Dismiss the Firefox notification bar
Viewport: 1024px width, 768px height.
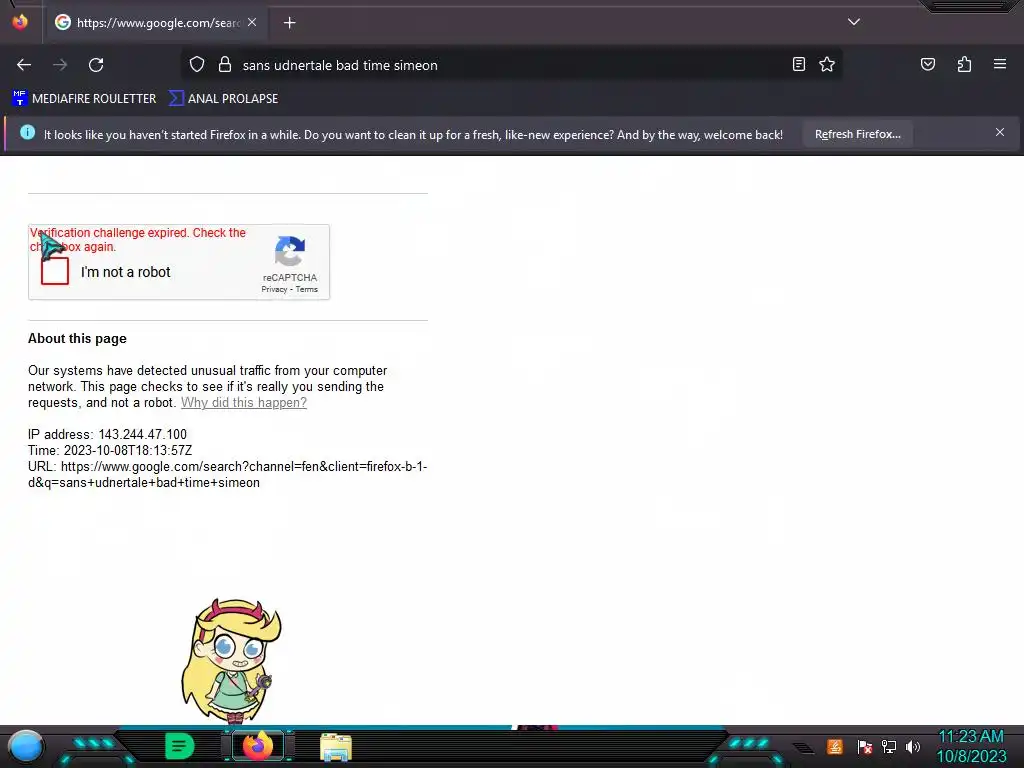click(x=1000, y=132)
